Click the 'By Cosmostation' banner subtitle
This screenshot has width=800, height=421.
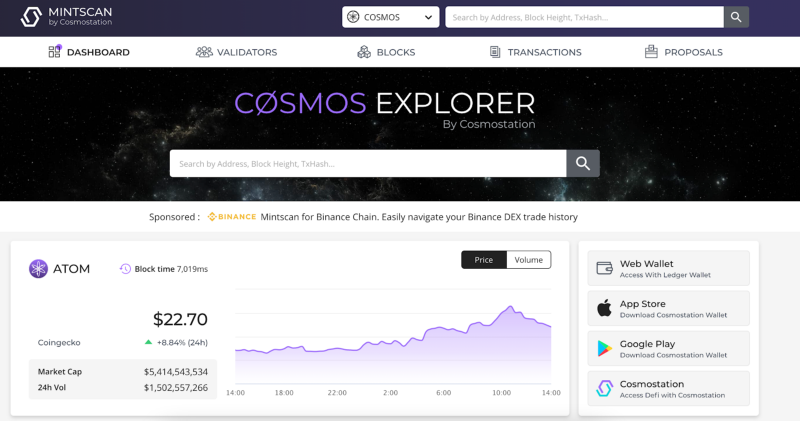[489, 124]
